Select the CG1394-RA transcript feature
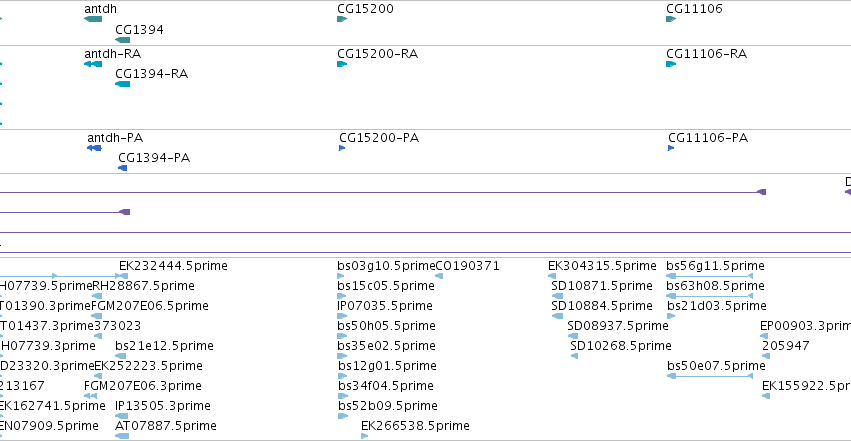The width and height of the screenshot is (851, 441). pyautogui.click(x=123, y=84)
